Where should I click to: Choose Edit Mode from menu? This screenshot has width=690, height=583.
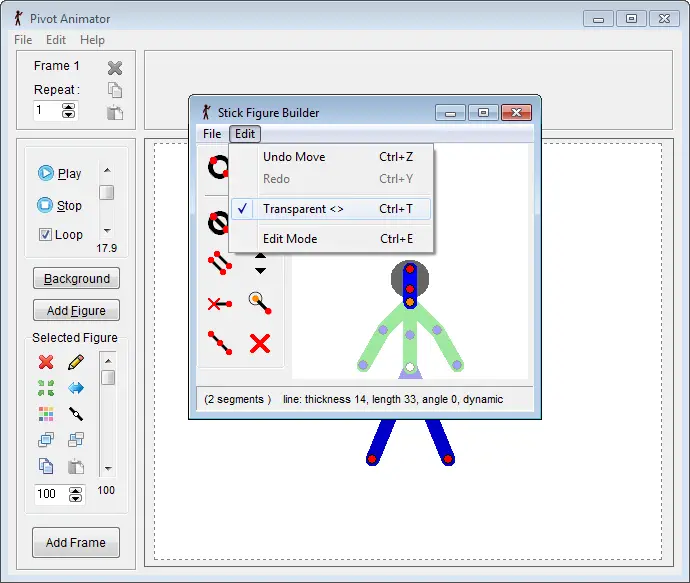click(x=330, y=239)
